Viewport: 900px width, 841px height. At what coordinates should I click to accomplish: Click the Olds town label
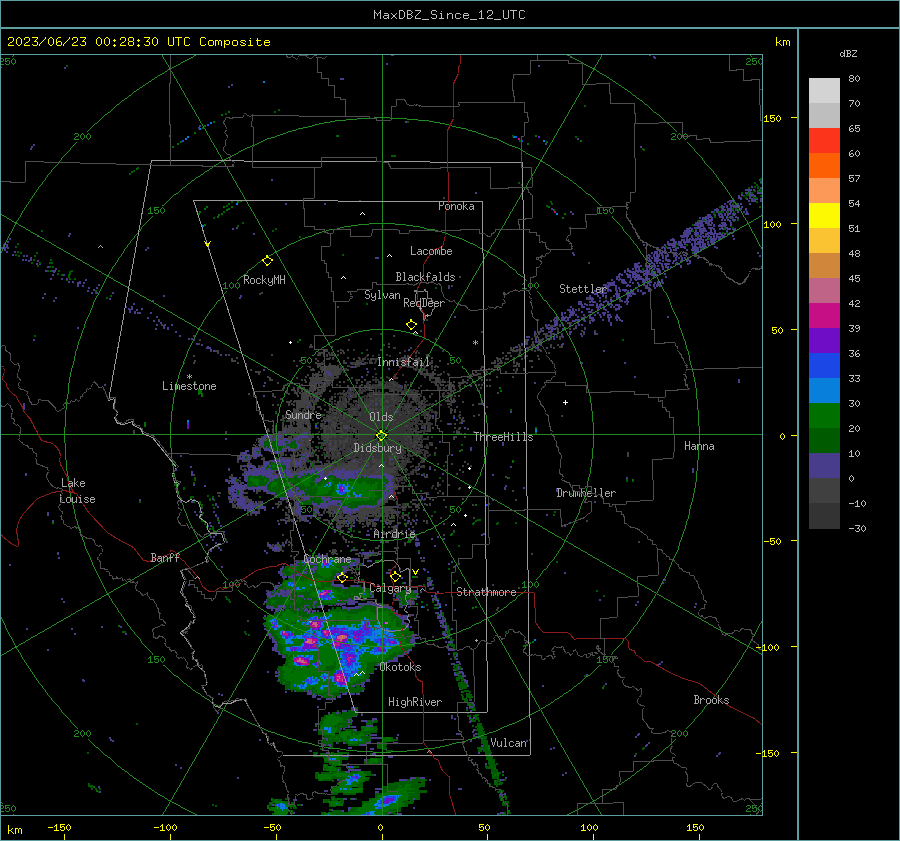pos(381,417)
